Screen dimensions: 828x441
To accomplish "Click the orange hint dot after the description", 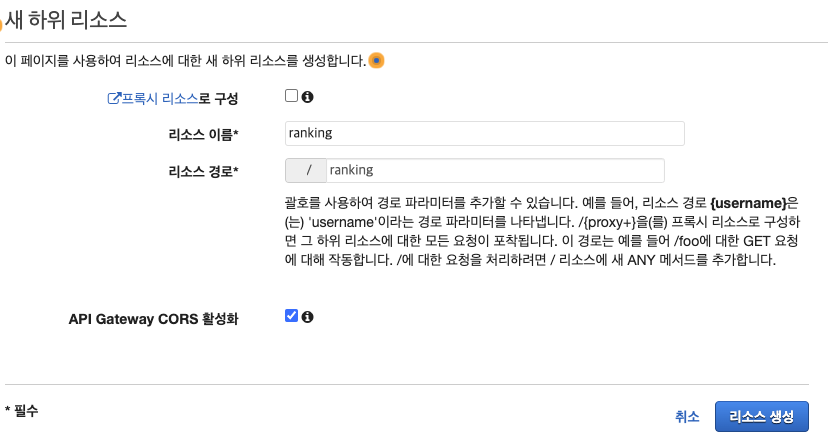I will pyautogui.click(x=377, y=61).
